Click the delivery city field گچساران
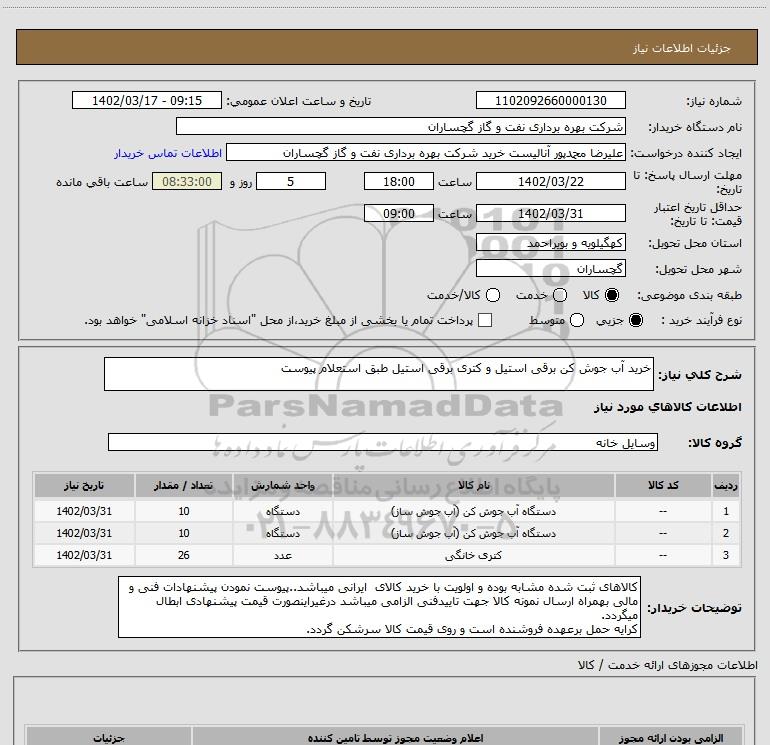The image size is (770, 745). (x=550, y=269)
